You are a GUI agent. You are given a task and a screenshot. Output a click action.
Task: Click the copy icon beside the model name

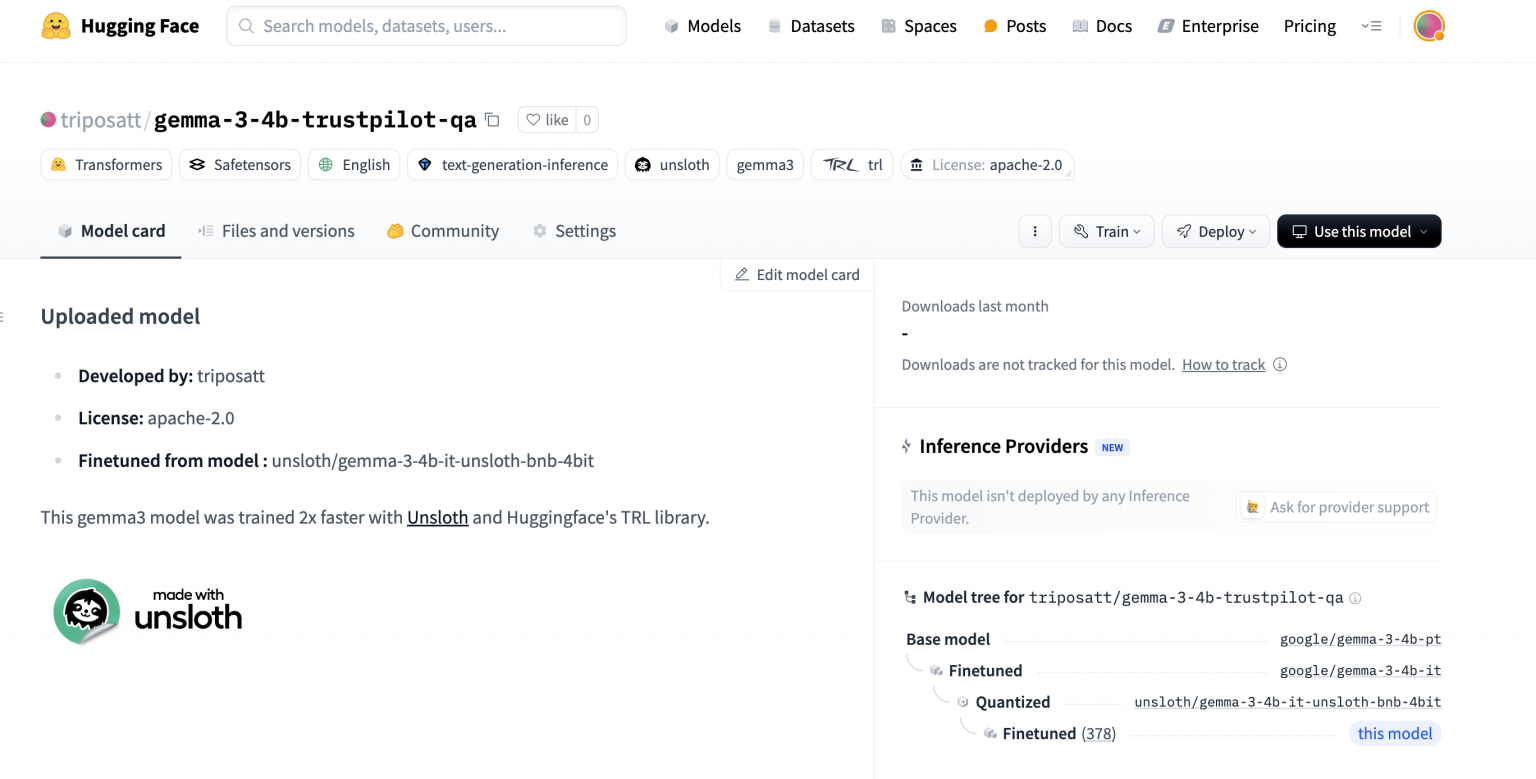(x=492, y=119)
